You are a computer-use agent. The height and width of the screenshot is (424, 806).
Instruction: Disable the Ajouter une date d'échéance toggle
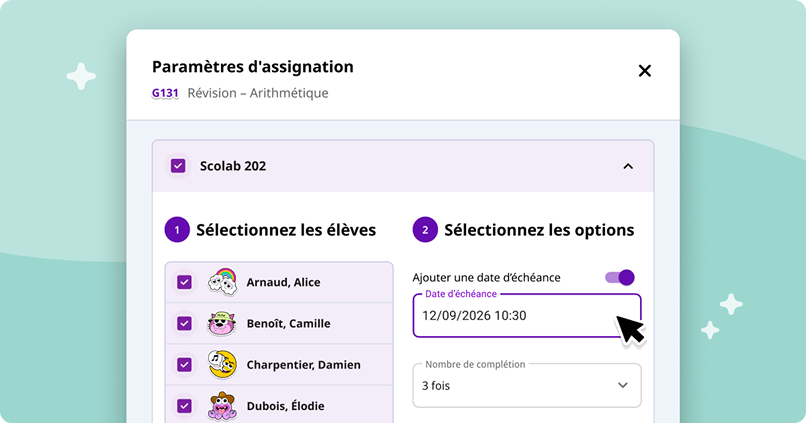pyautogui.click(x=620, y=278)
